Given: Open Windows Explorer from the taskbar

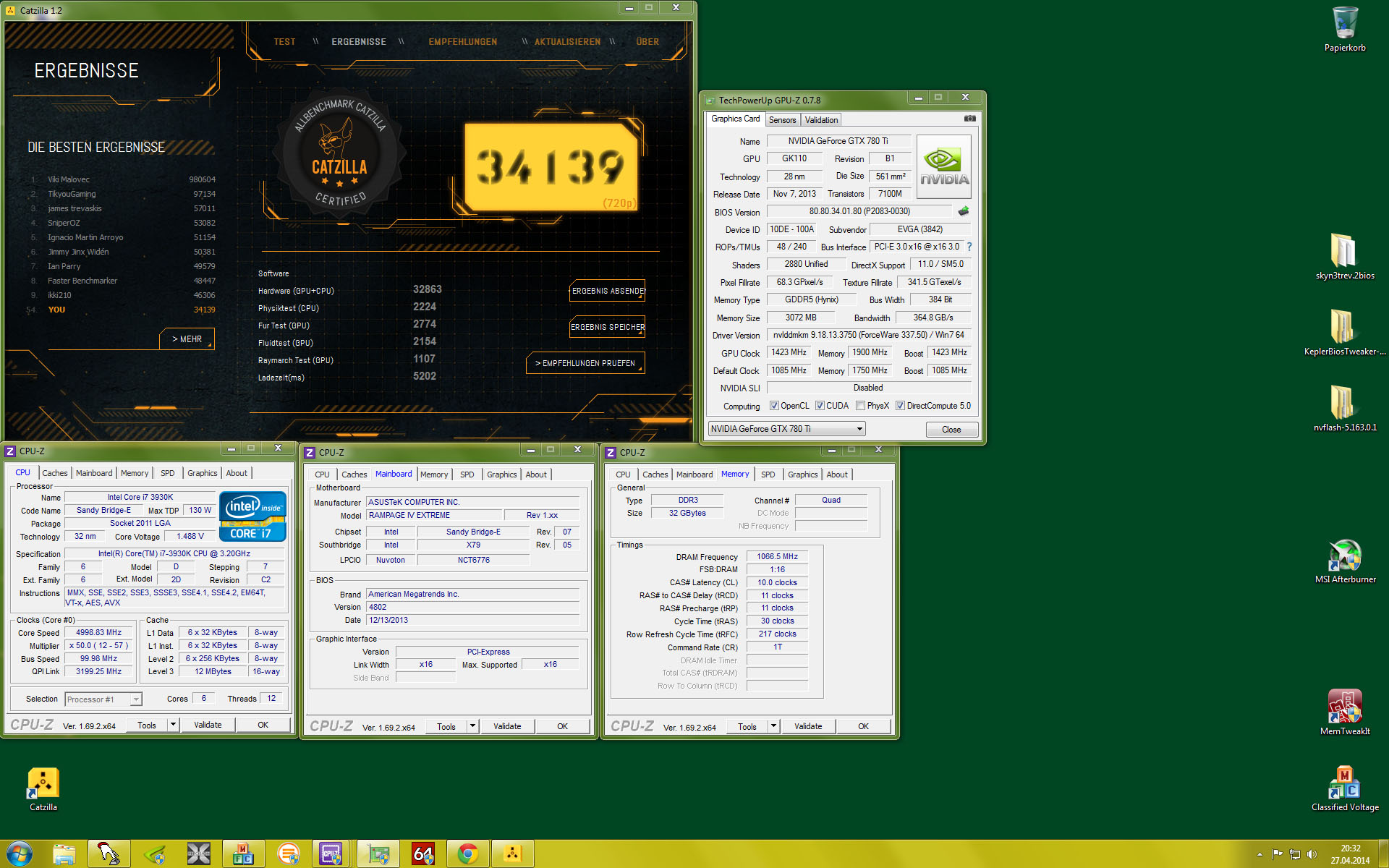Looking at the screenshot, I should (64, 854).
